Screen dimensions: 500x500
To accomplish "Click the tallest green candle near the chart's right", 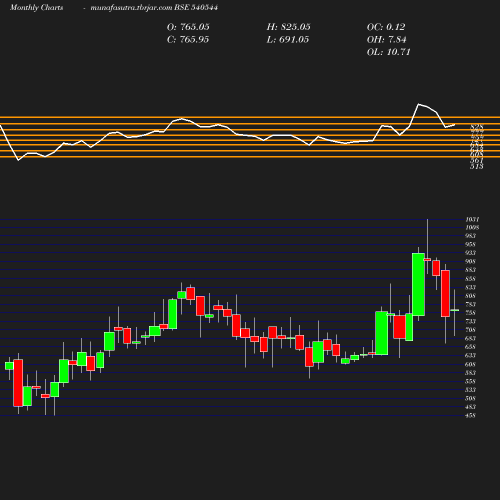I will [418, 284].
